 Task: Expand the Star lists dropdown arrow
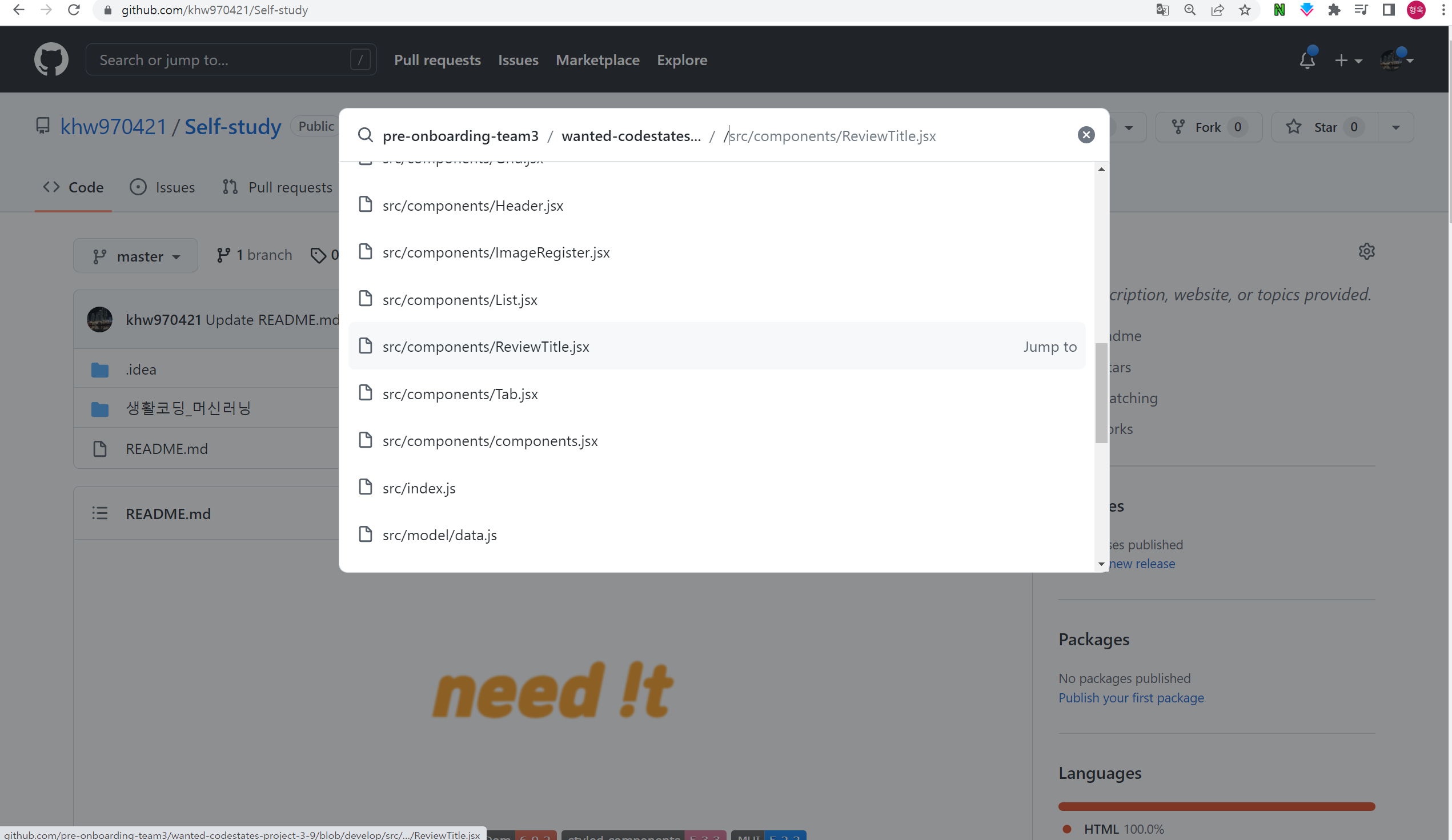pyautogui.click(x=1395, y=127)
